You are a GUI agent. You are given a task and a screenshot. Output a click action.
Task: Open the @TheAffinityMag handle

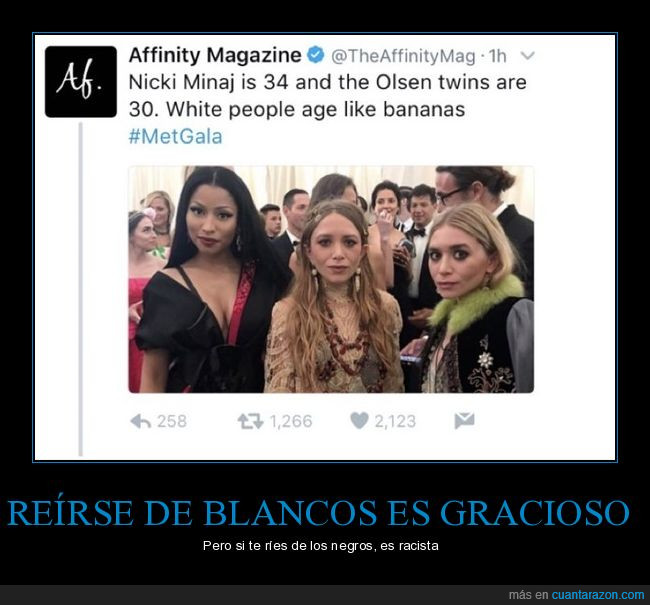[x=403, y=56]
